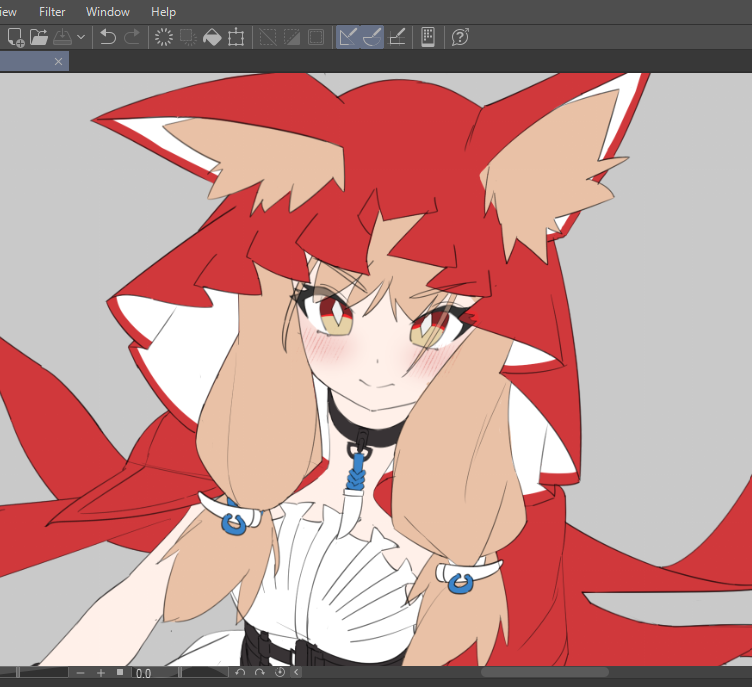Image resolution: width=752 pixels, height=687 pixels.
Task: Click the Scale/Rotate transform icon
Action: (x=236, y=37)
